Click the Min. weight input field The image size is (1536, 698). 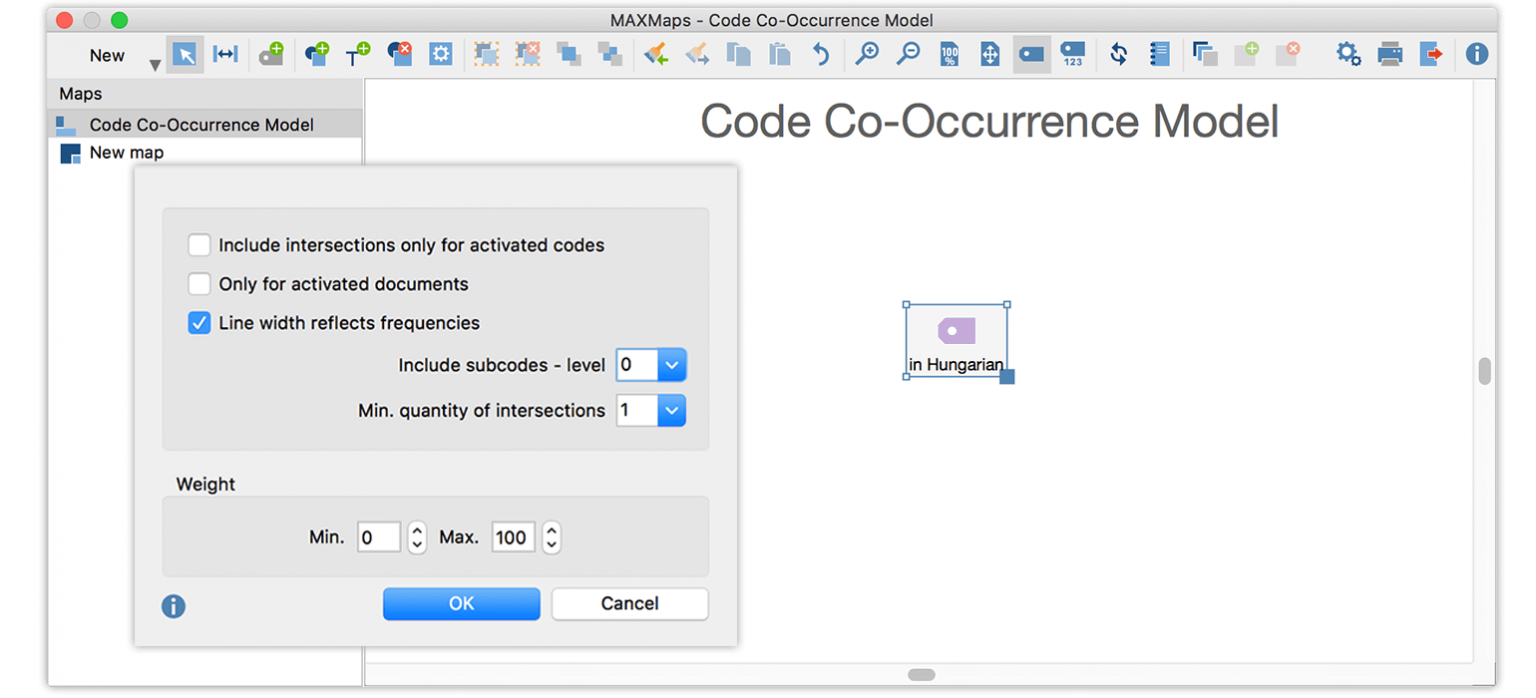[379, 537]
